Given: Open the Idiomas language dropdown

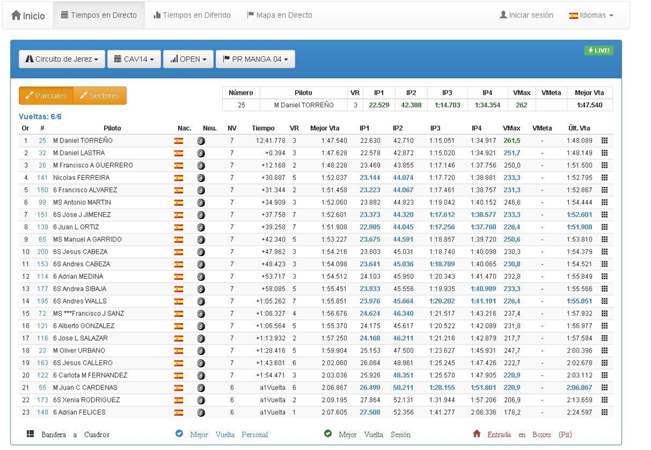Looking at the screenshot, I should 591,15.
